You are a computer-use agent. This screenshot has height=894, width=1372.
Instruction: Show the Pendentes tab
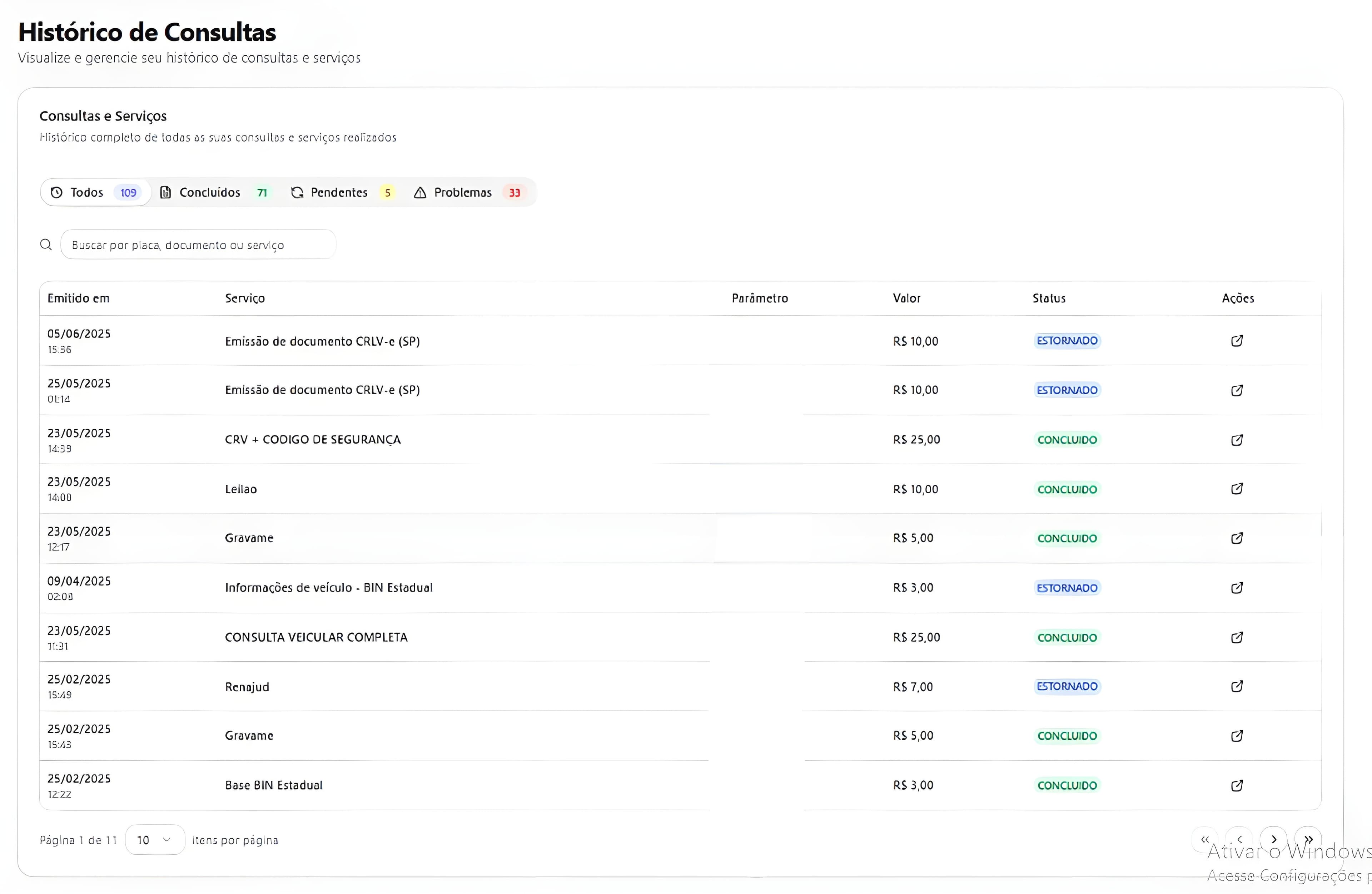pyautogui.click(x=342, y=193)
